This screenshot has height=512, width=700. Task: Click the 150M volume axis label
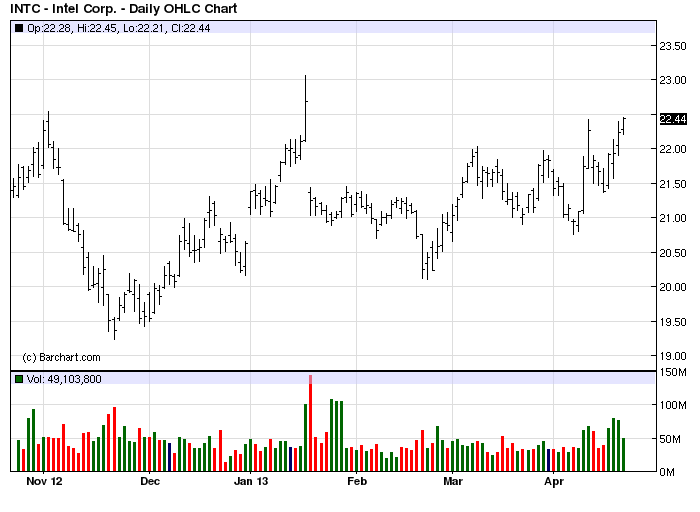point(673,372)
